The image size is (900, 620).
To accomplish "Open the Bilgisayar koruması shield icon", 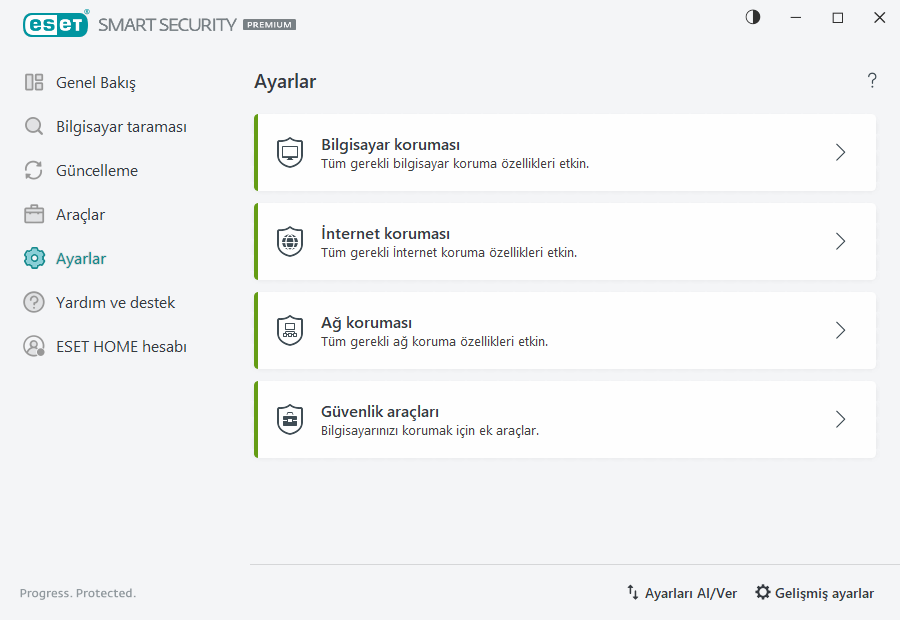I will pos(290,152).
